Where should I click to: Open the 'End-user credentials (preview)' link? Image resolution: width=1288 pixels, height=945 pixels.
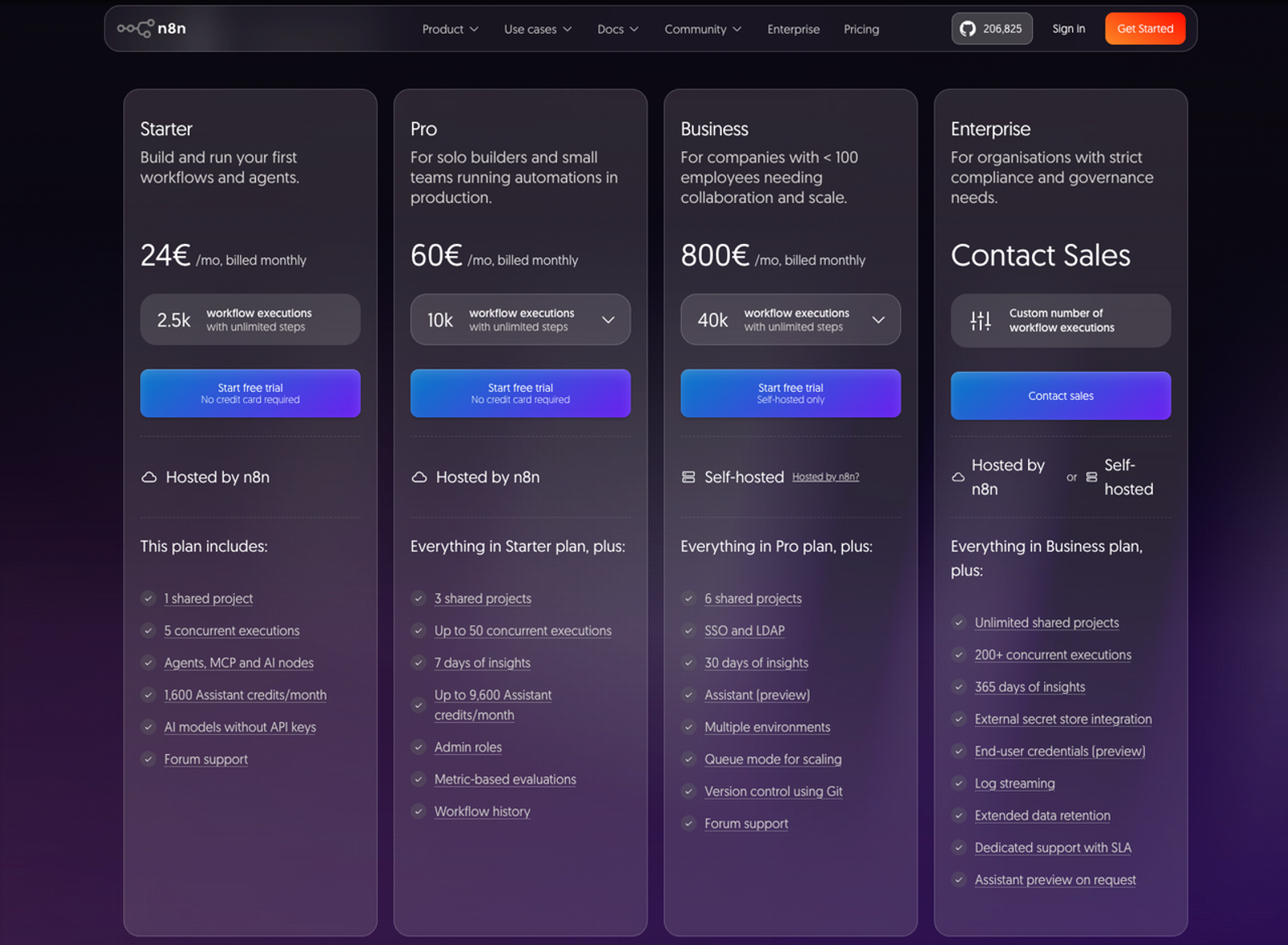(x=1060, y=751)
